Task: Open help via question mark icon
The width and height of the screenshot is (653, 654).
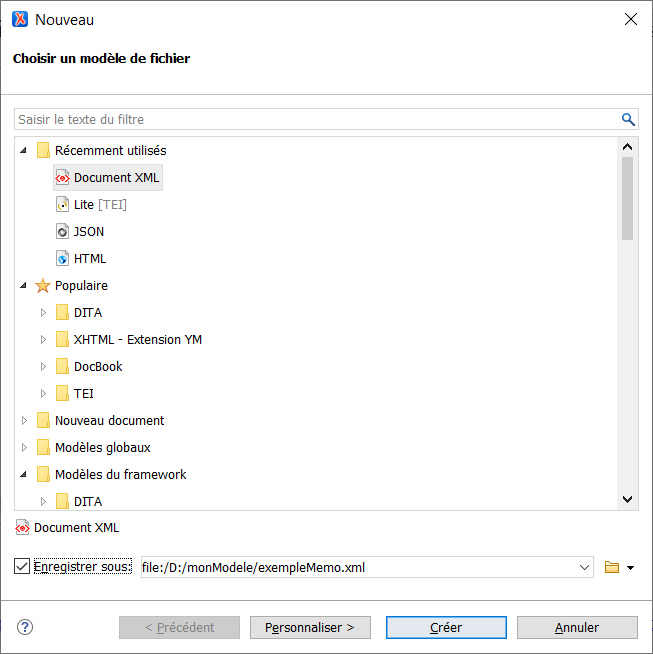Action: click(25, 627)
